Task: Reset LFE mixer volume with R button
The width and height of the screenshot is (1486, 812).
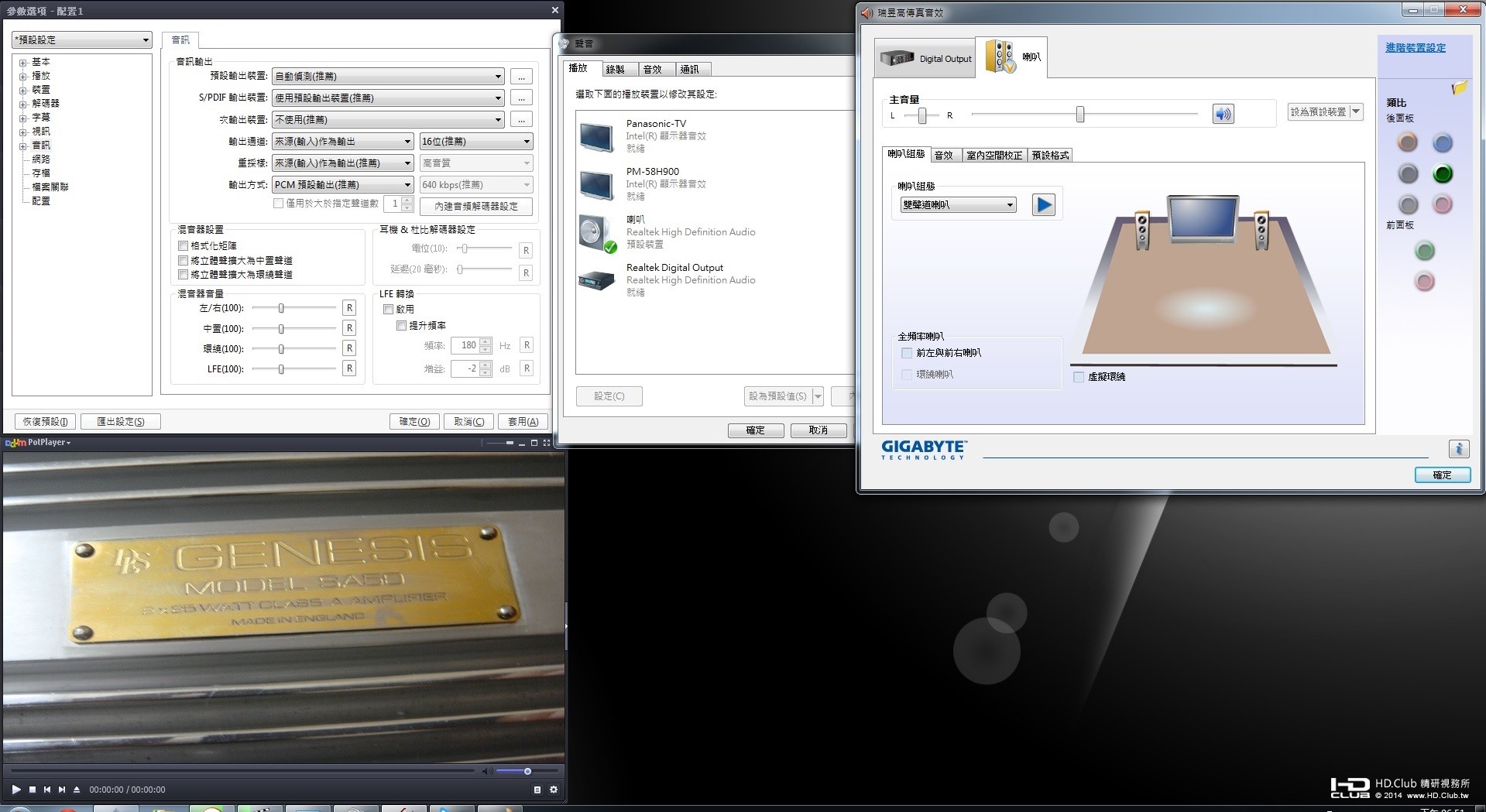Action: [x=349, y=368]
